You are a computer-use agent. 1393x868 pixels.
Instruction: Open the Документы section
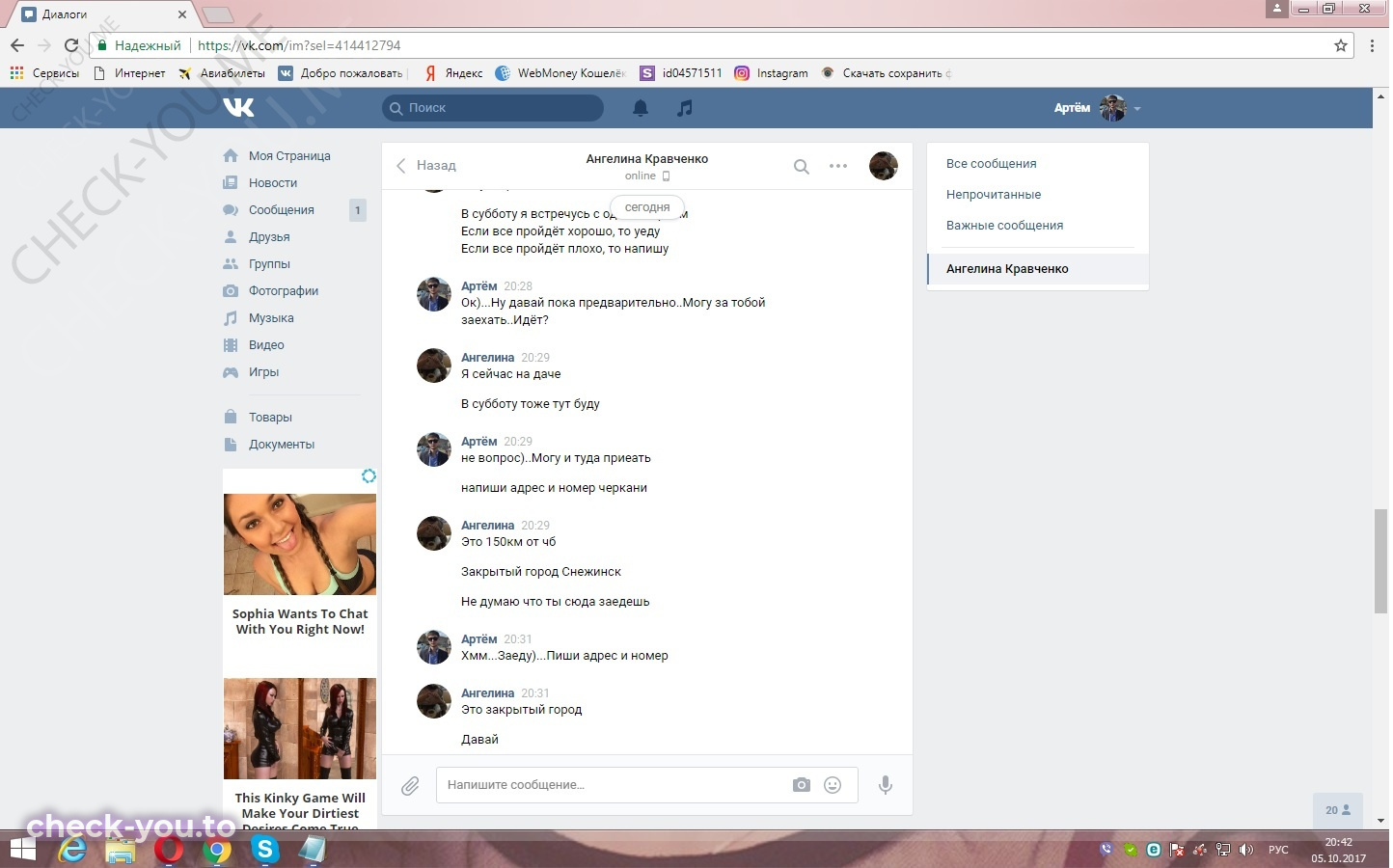pyautogui.click(x=282, y=445)
